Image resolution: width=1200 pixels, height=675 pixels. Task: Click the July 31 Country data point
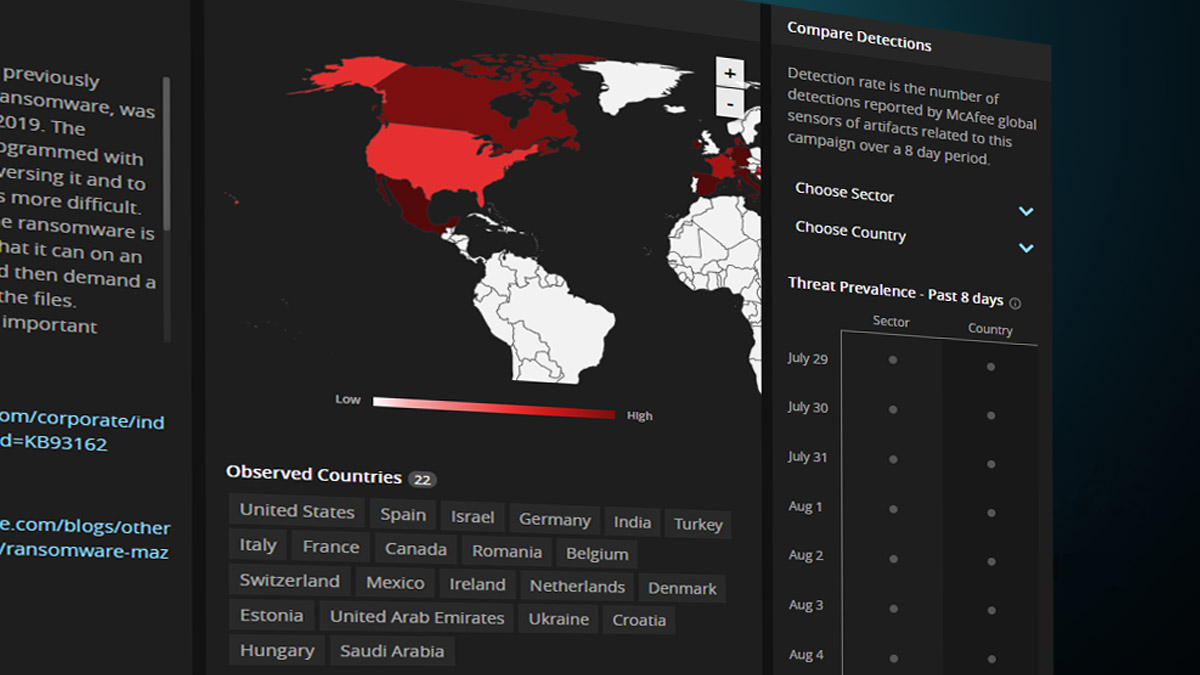click(990, 464)
